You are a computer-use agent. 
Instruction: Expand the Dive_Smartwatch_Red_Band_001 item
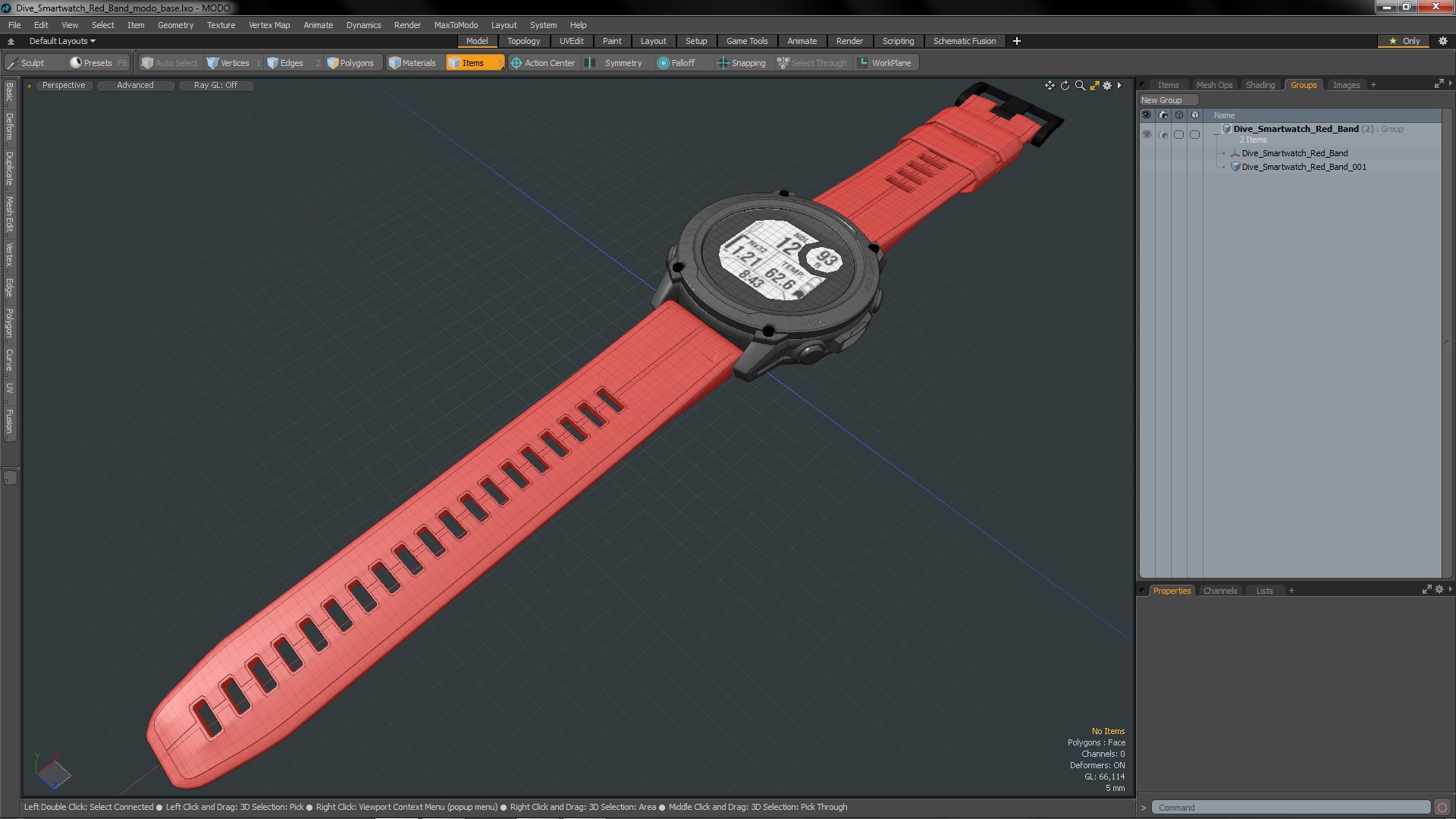1228,167
